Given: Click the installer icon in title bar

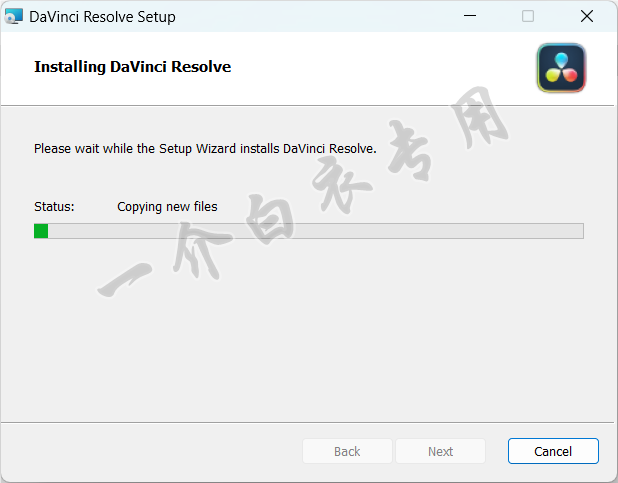Looking at the screenshot, I should (13, 17).
